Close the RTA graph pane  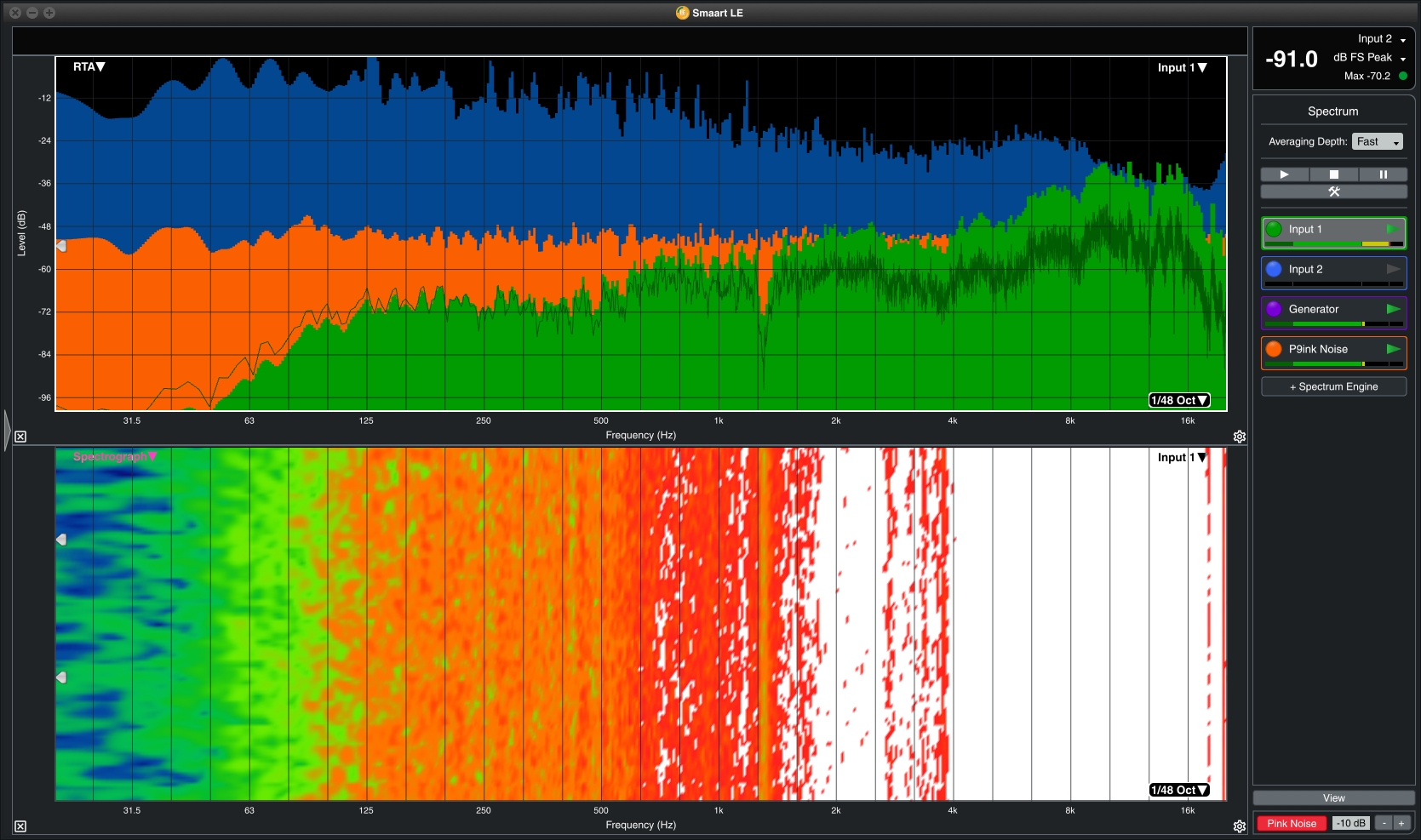pyautogui.click(x=20, y=437)
